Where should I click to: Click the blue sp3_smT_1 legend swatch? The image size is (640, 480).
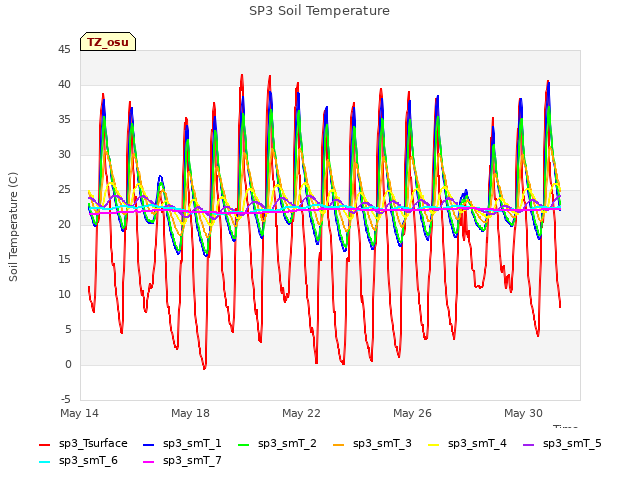click(x=149, y=444)
